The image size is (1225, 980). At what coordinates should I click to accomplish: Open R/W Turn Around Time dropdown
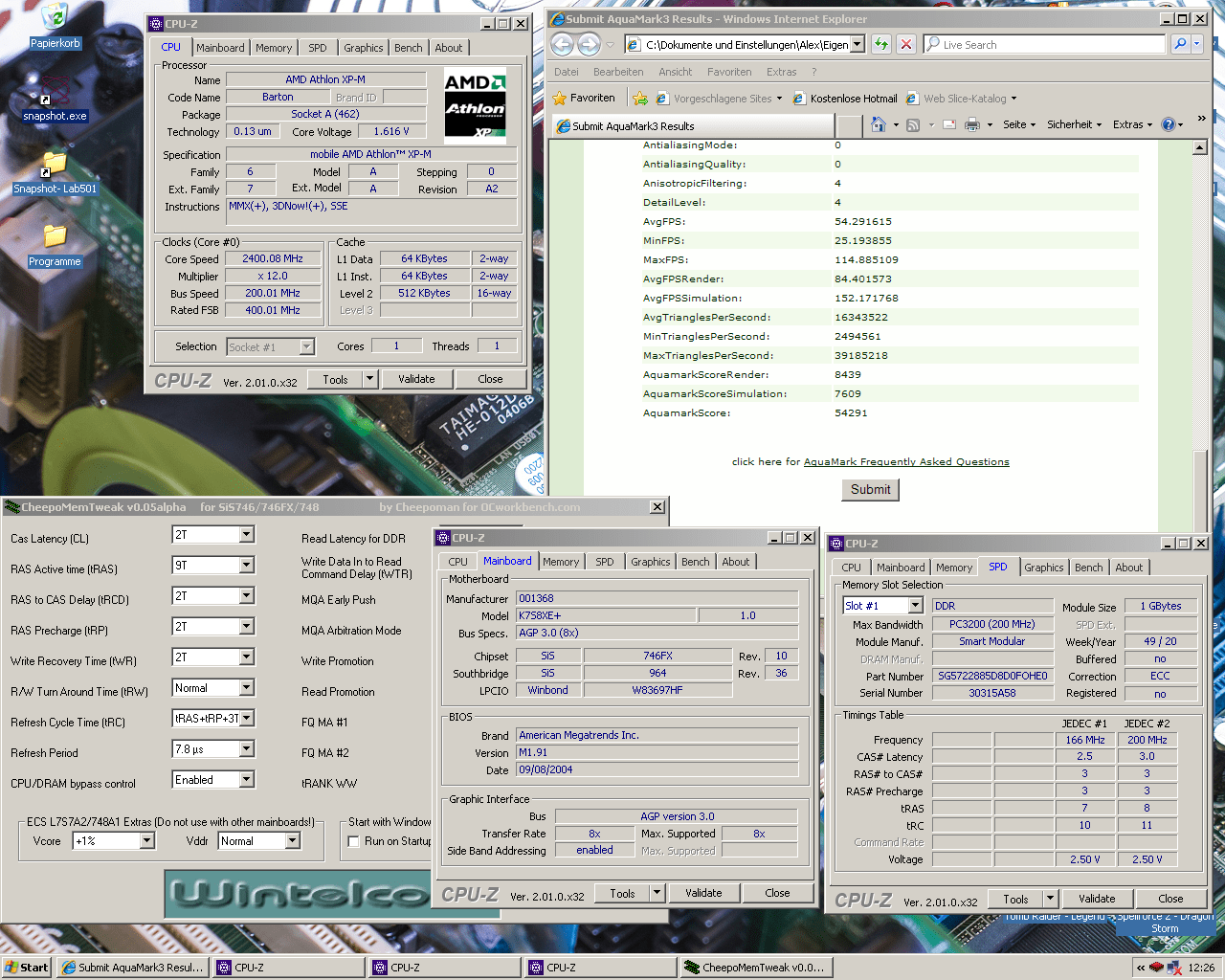pos(246,688)
